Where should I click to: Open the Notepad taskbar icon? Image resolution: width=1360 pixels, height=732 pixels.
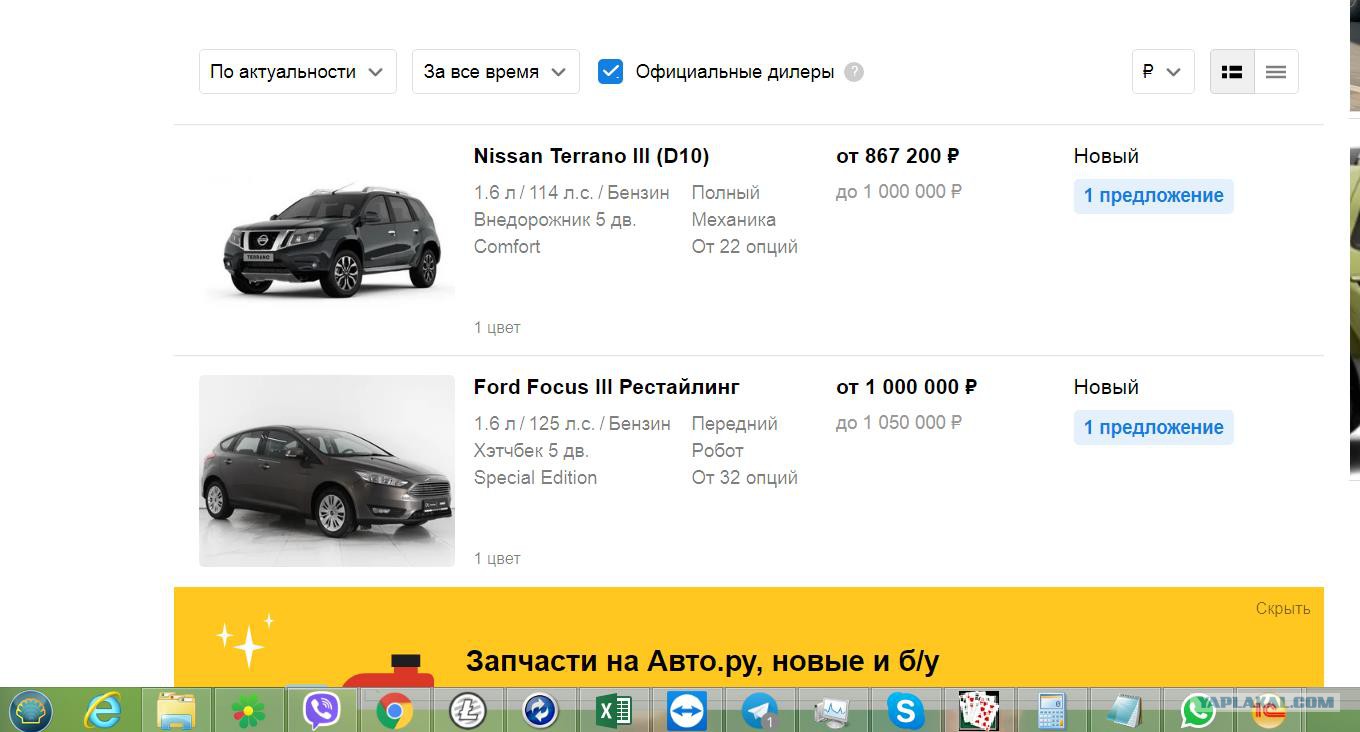click(x=1124, y=711)
